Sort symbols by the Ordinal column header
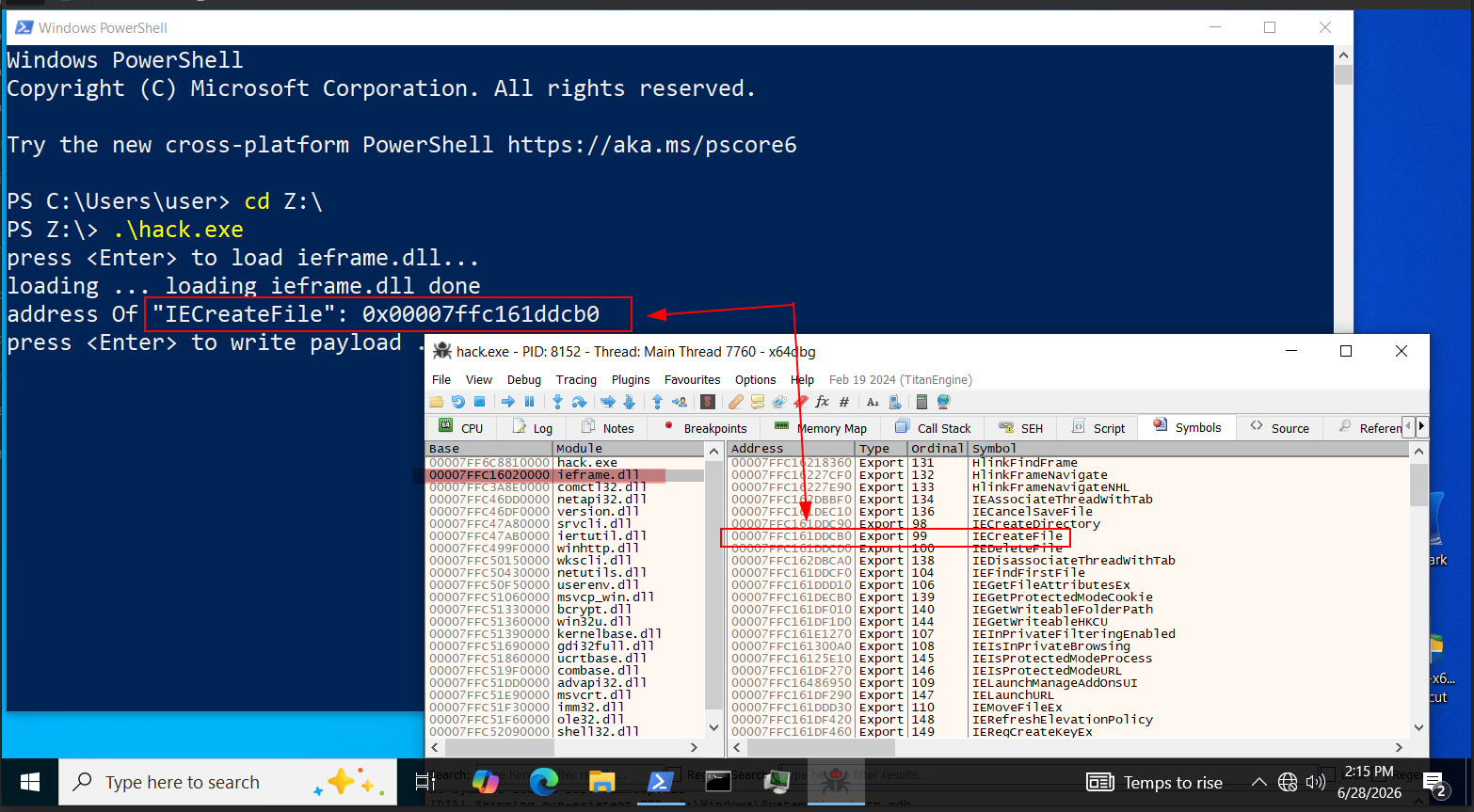 pyautogui.click(x=937, y=449)
